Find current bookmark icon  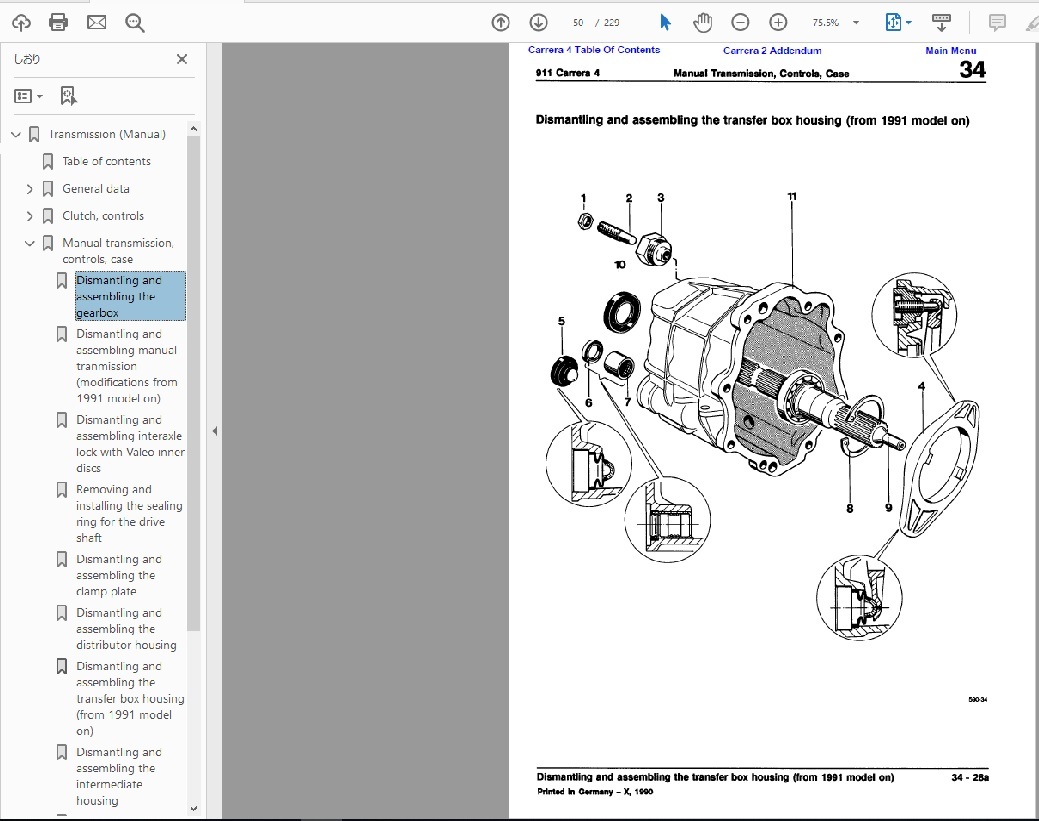click(x=68, y=96)
